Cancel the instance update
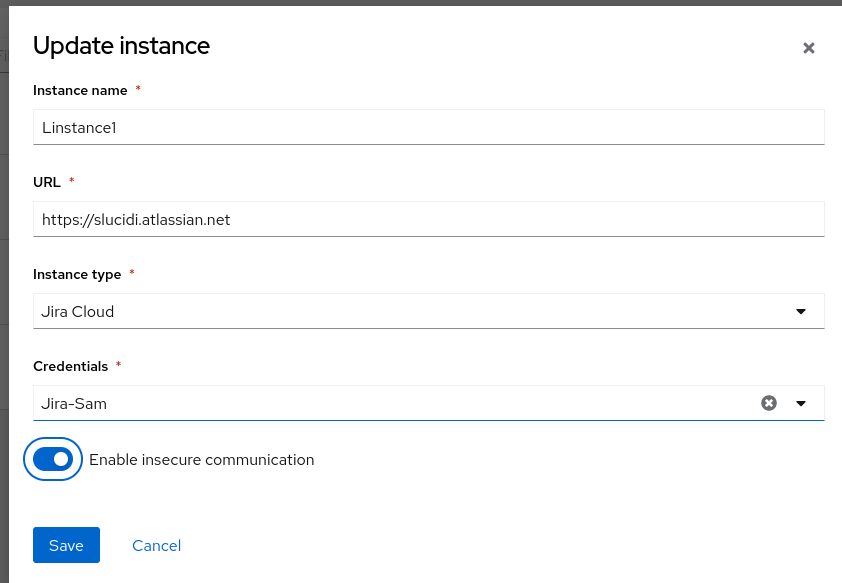 coord(156,545)
